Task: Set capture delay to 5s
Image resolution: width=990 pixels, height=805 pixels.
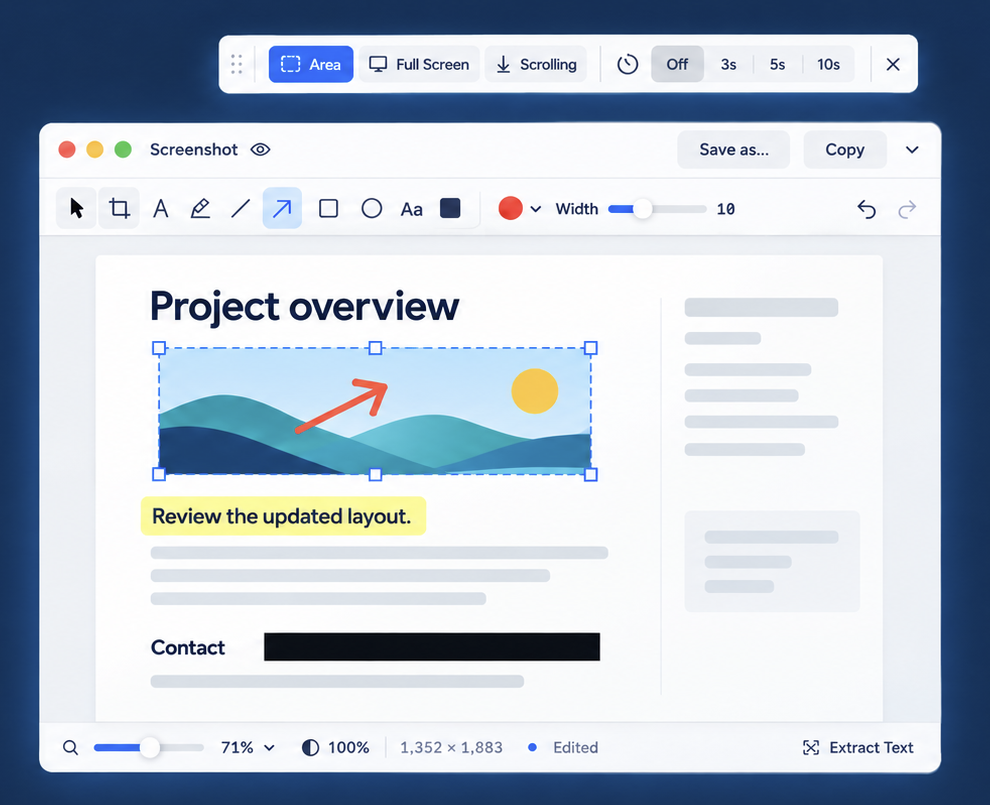Action: [777, 64]
